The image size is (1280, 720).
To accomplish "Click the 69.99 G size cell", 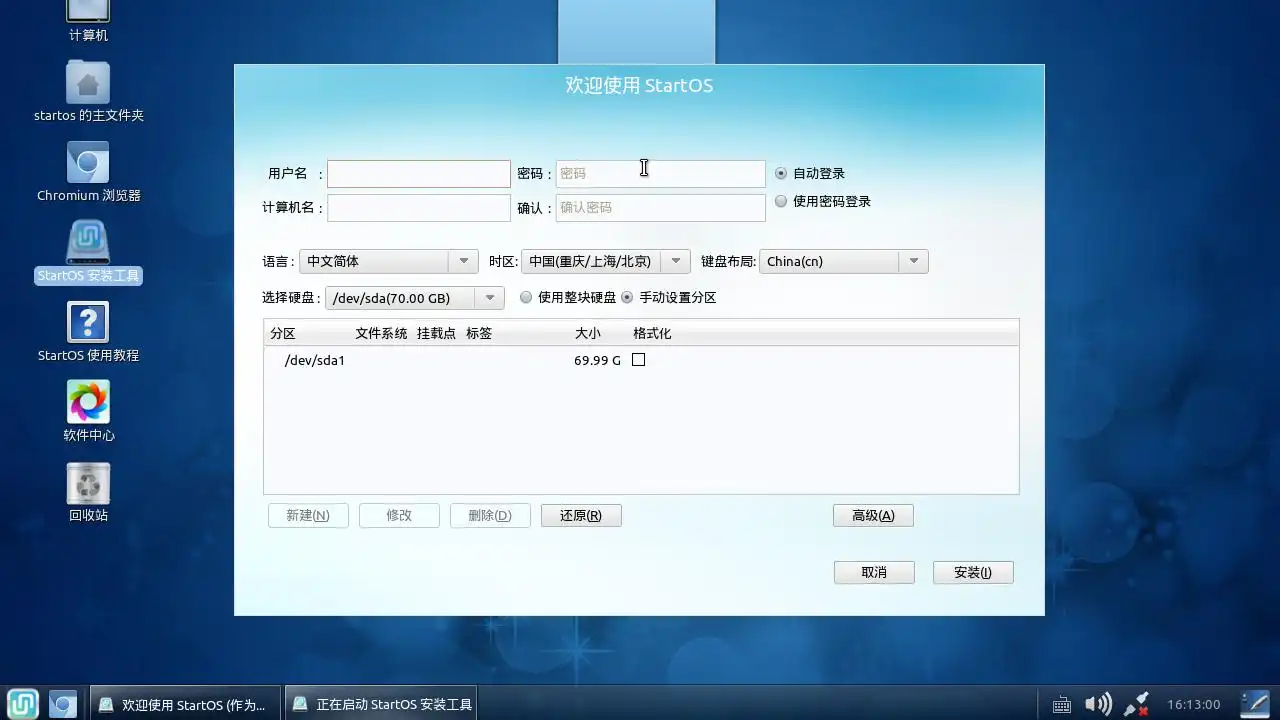I will 597,360.
